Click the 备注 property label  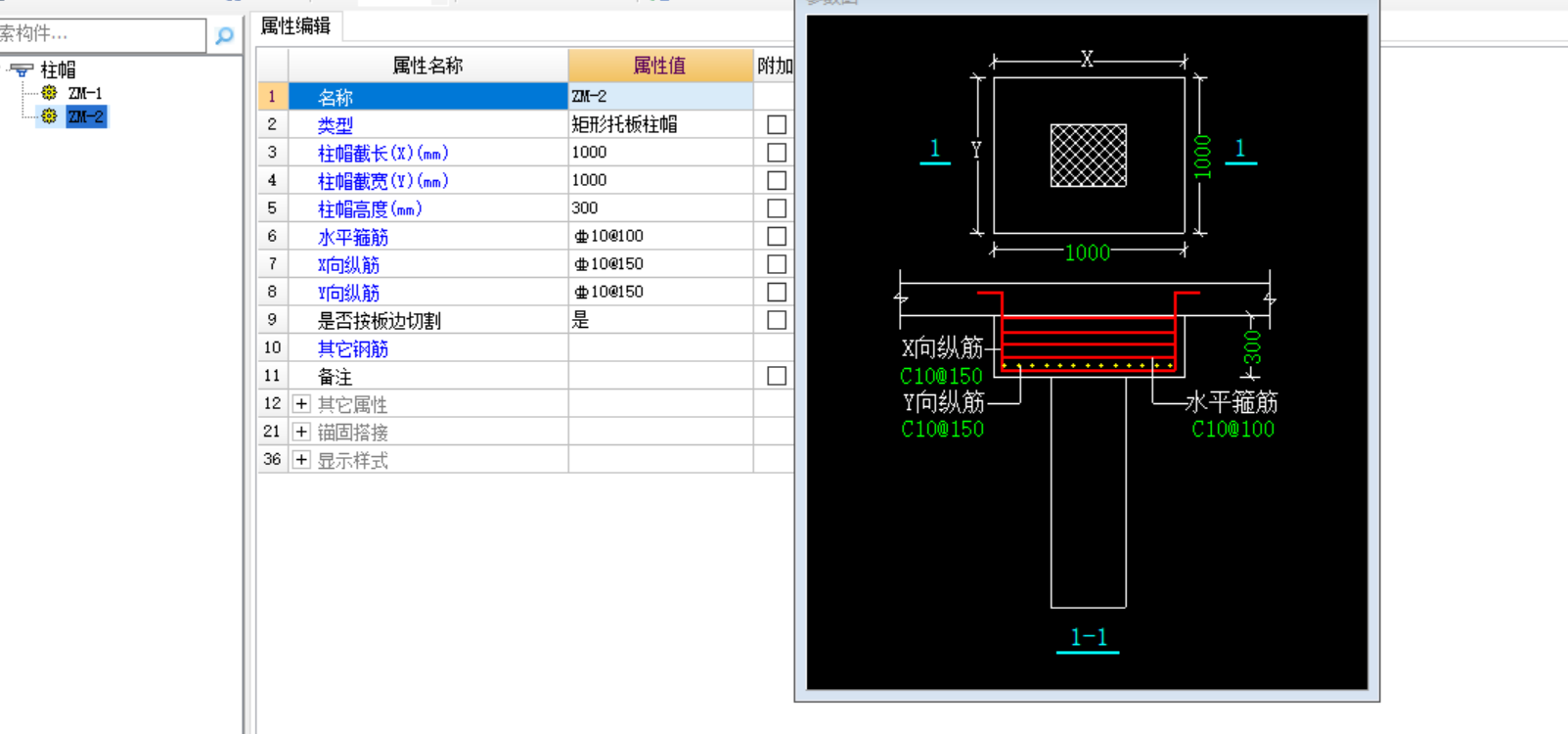336,377
